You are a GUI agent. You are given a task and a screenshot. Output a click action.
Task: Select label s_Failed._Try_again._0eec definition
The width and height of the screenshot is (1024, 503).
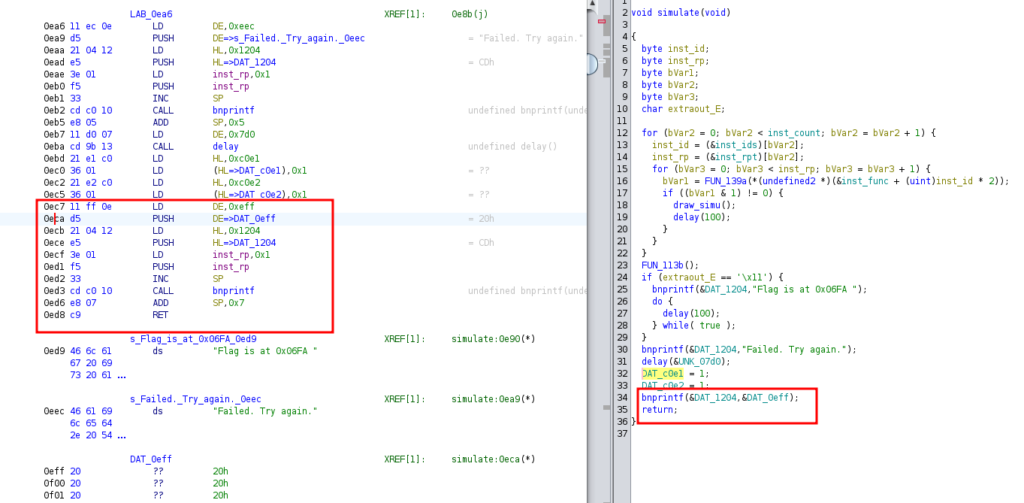pyautogui.click(x=196, y=399)
